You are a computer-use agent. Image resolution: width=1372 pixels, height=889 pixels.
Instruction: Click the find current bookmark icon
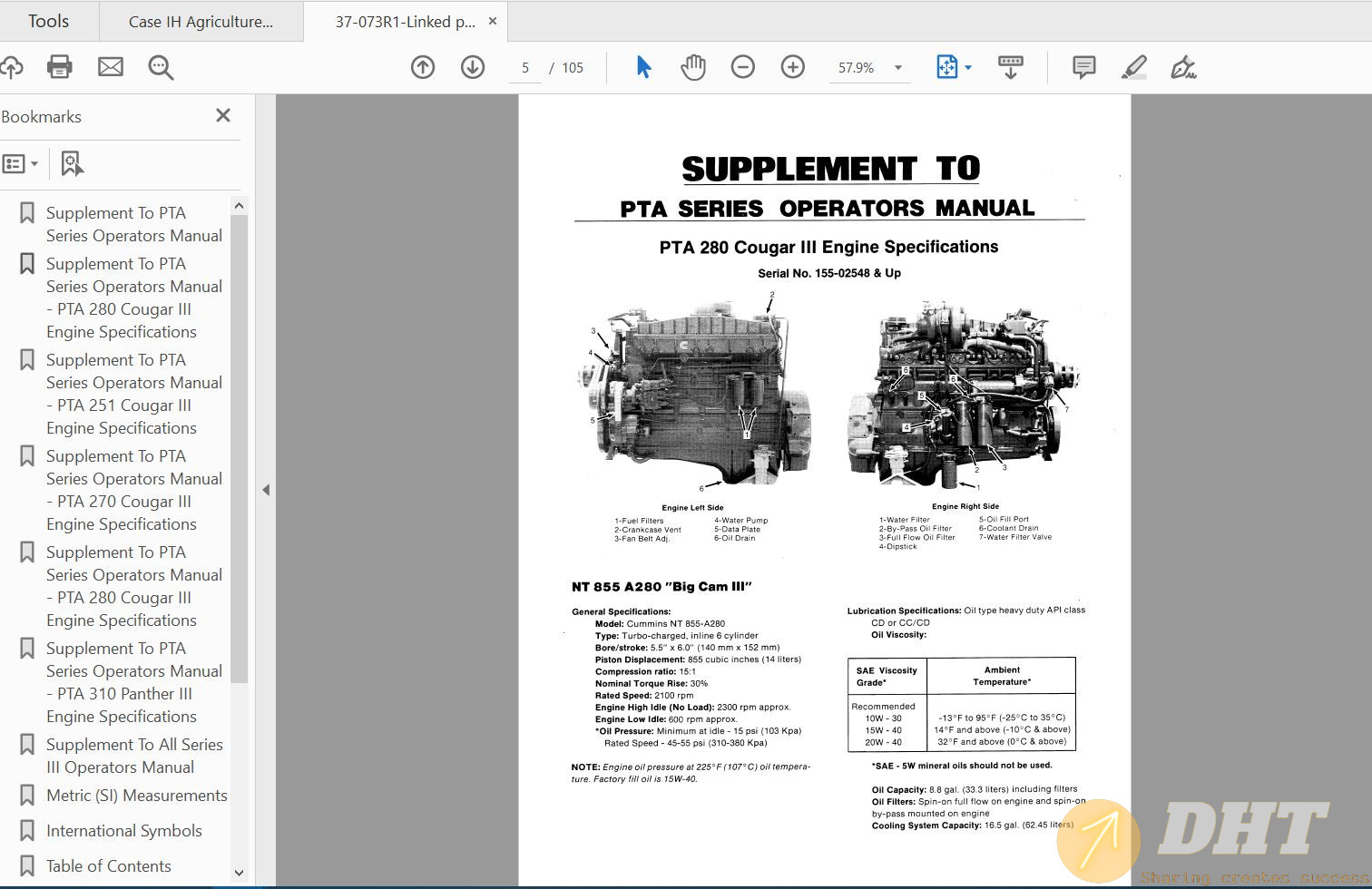72,164
